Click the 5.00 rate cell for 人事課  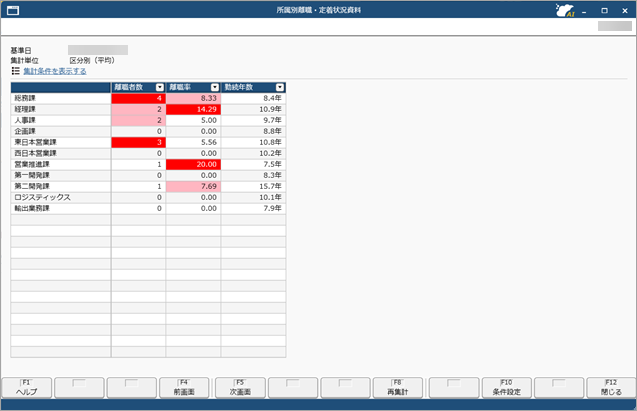193,120
